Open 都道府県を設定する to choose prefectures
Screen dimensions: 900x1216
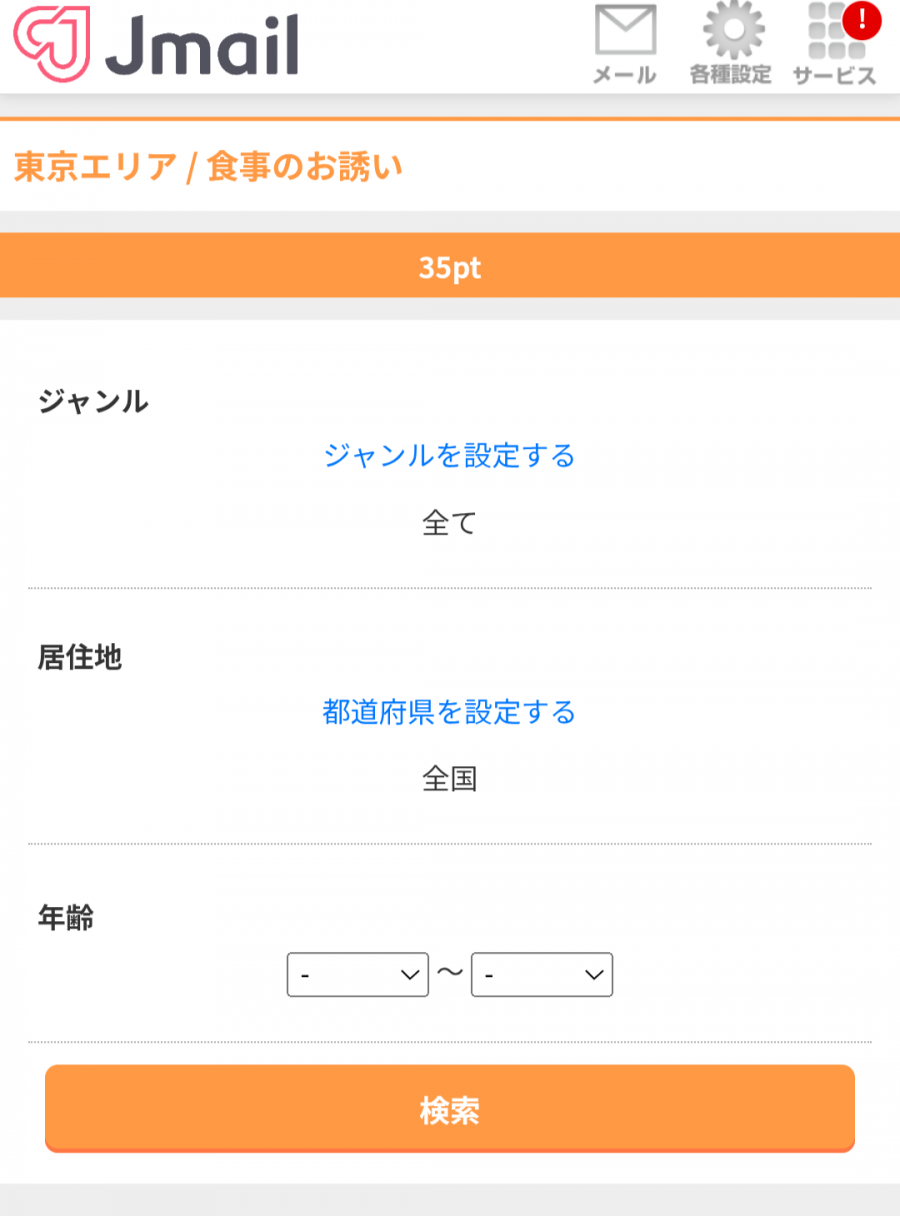point(449,714)
